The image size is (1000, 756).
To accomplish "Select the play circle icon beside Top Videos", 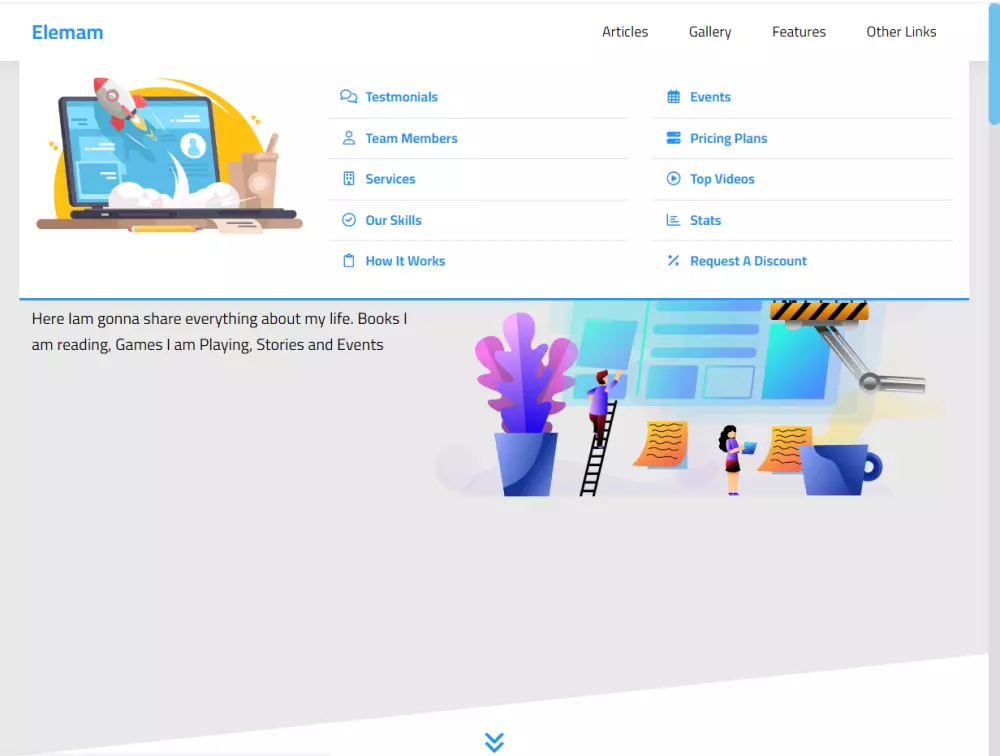I will pyautogui.click(x=672, y=179).
